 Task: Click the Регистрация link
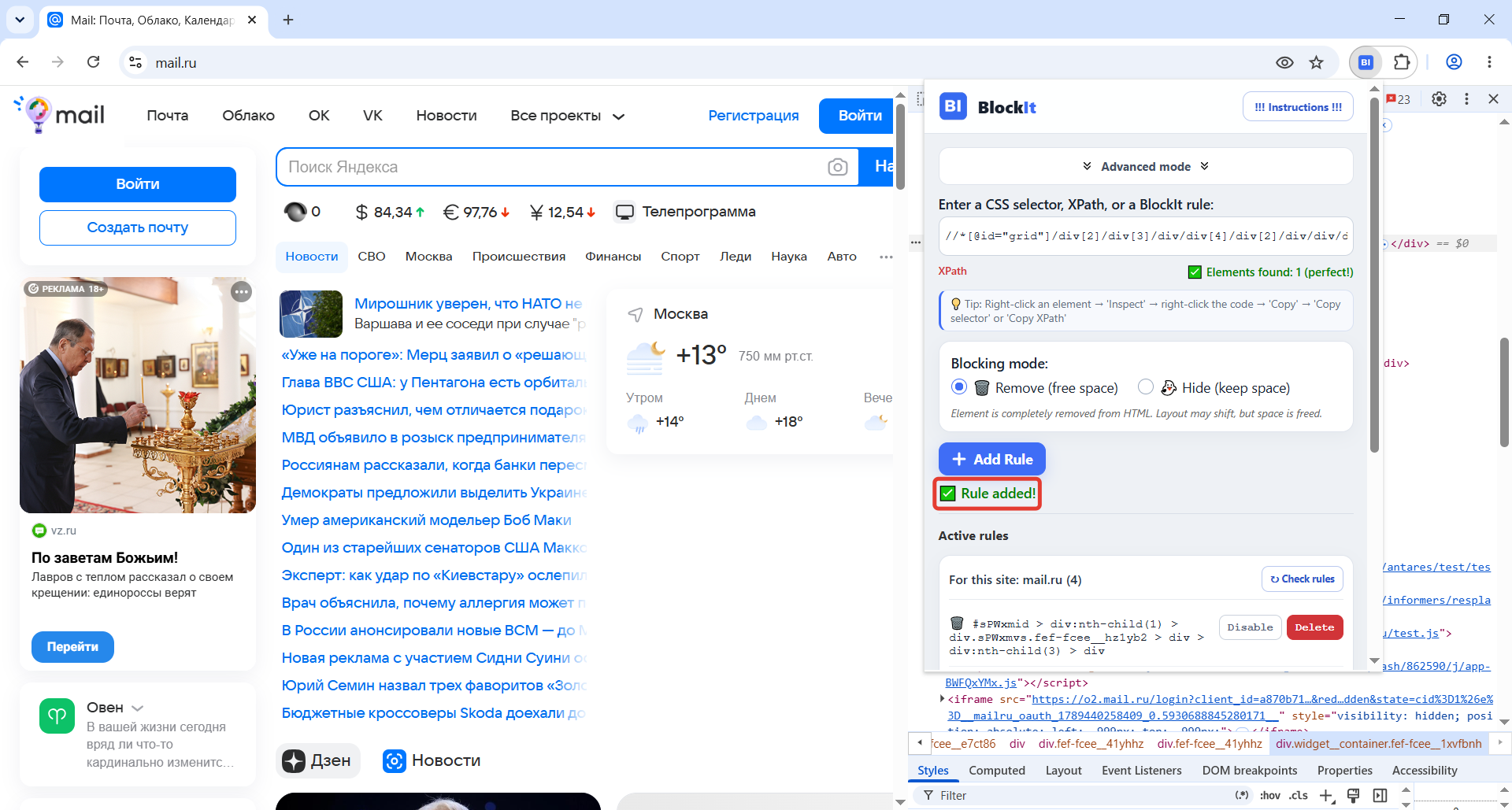click(x=753, y=116)
